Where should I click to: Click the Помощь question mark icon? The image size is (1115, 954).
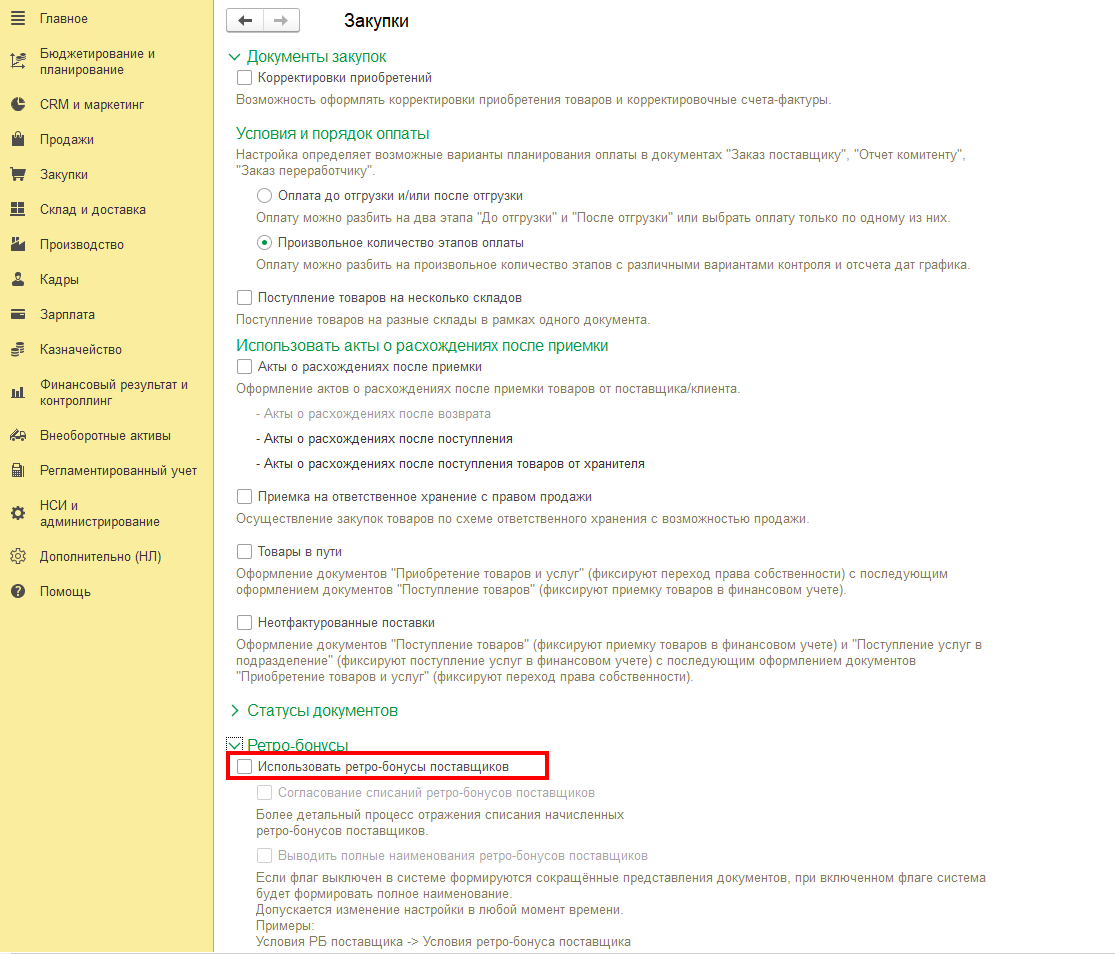point(18,591)
